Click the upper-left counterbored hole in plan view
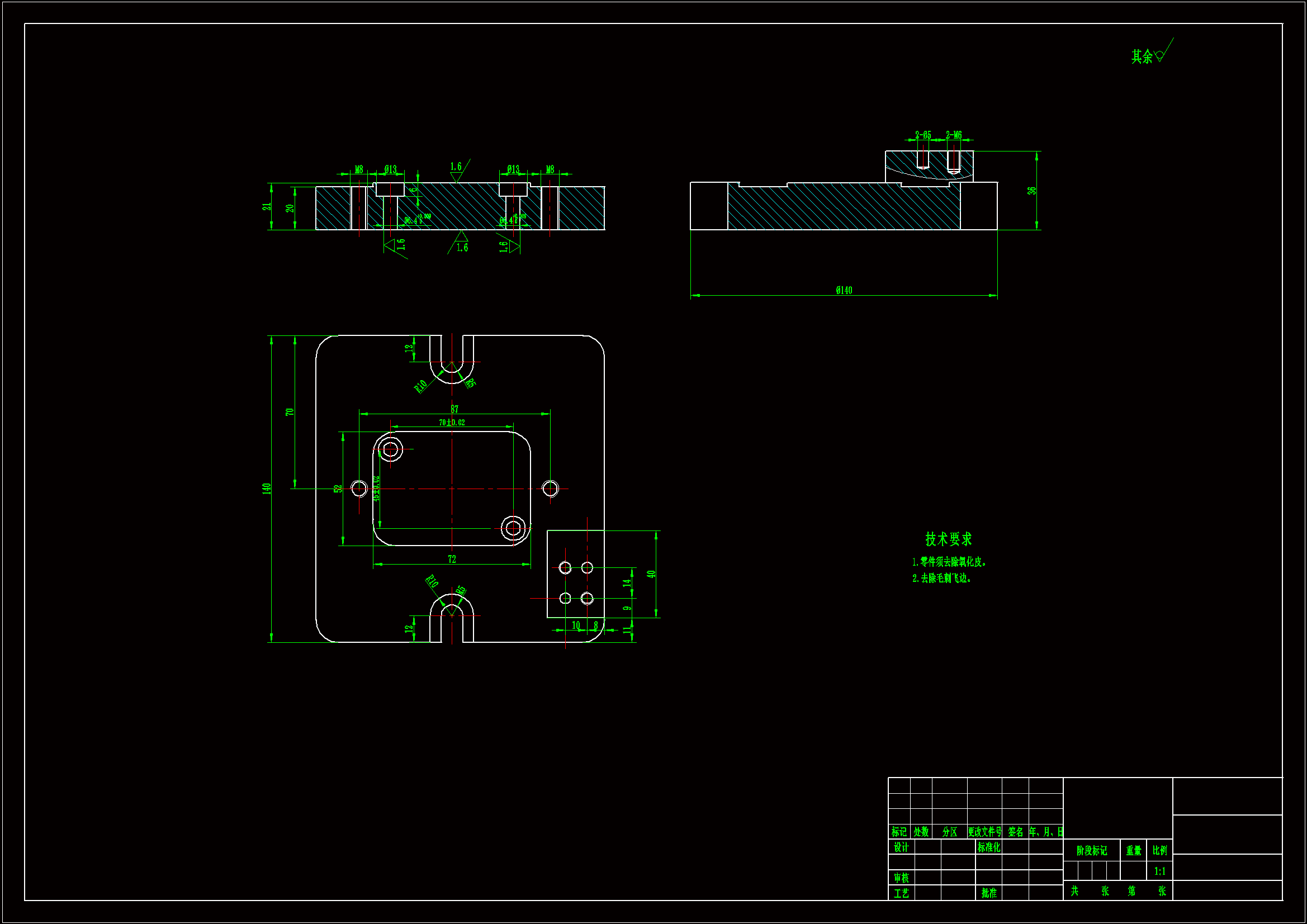The height and width of the screenshot is (924, 1307). point(391,449)
